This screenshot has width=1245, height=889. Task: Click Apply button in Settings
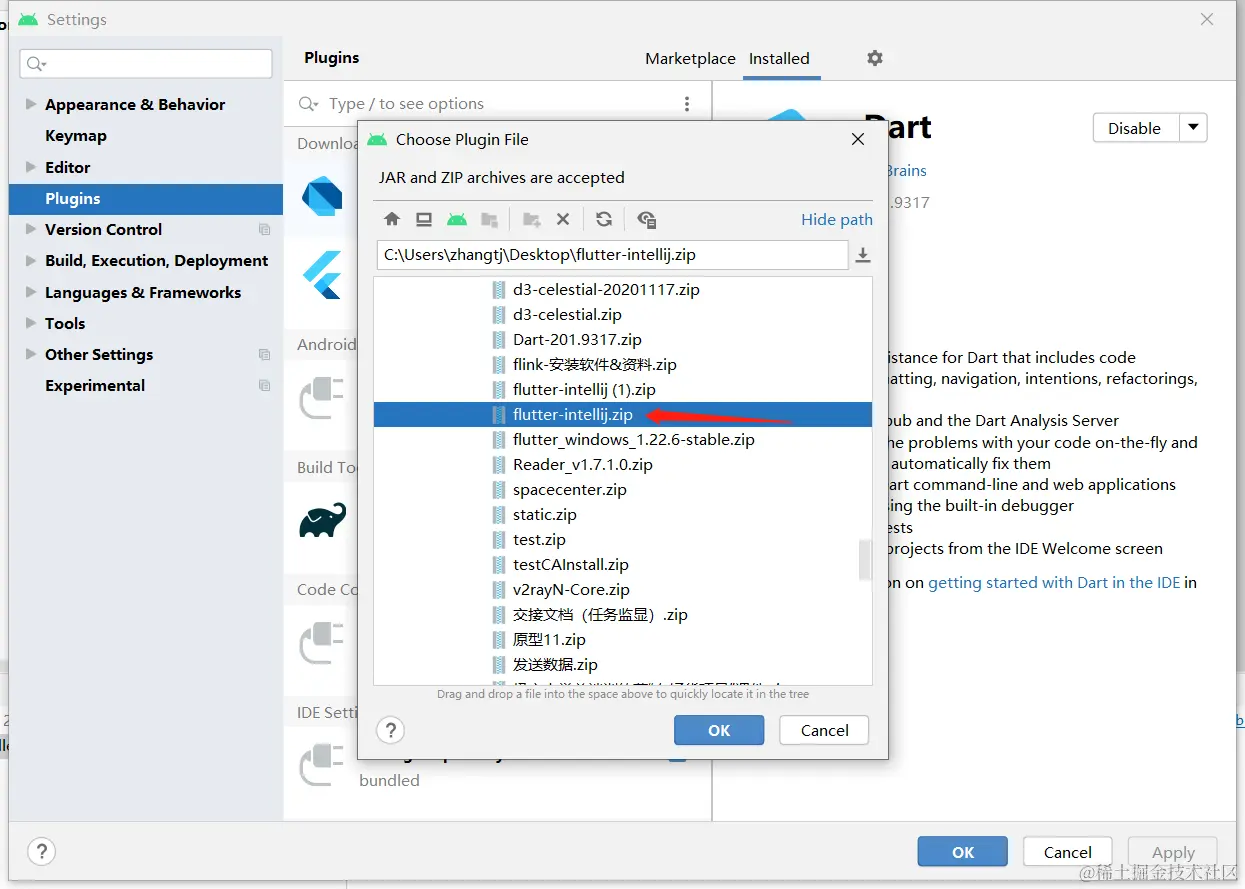click(x=1173, y=852)
